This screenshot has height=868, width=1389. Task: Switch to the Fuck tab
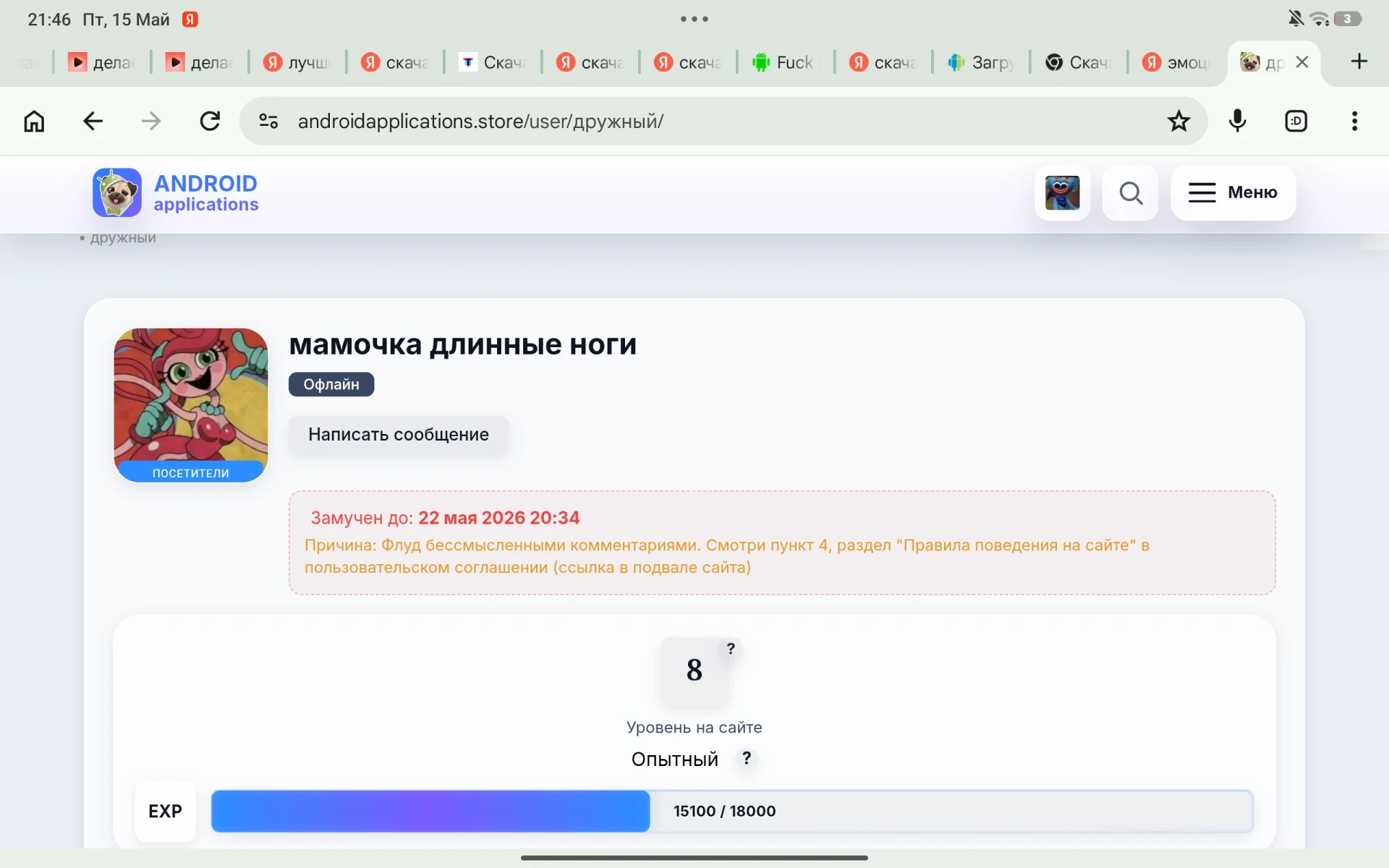[x=784, y=63]
